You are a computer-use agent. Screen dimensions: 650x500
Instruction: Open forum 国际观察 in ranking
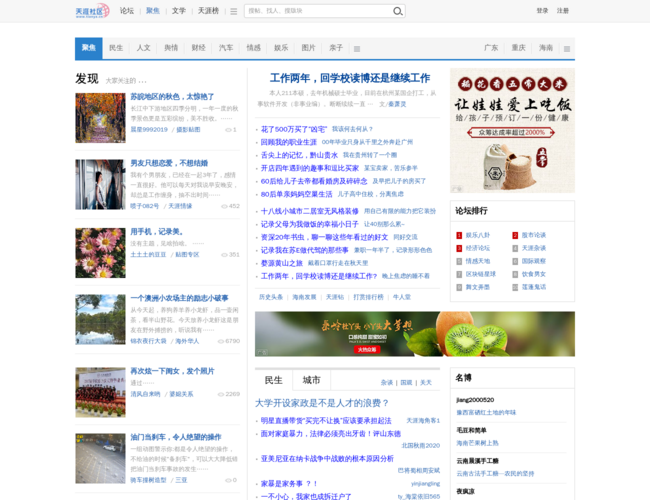[x=534, y=261]
